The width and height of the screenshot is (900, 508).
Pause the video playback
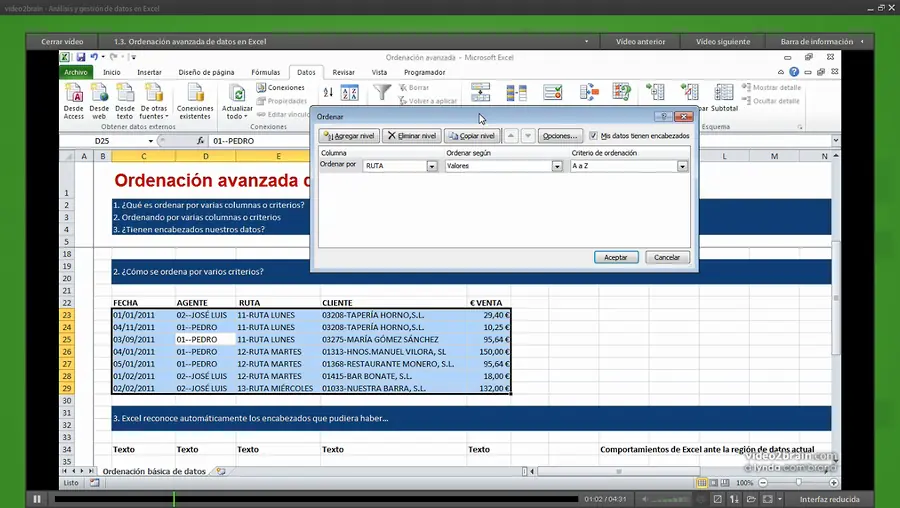pyautogui.click(x=37, y=499)
